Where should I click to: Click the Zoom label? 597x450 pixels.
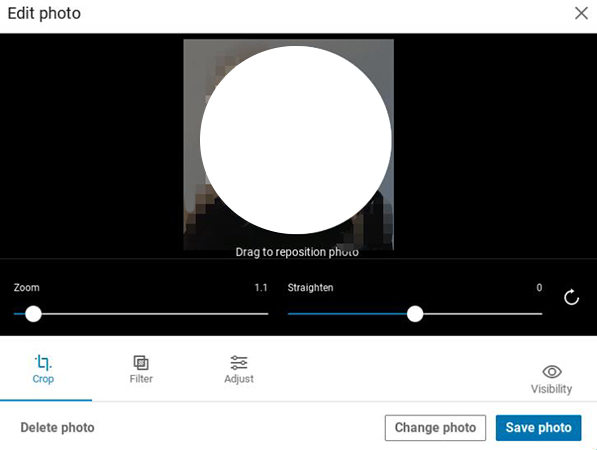[x=26, y=287]
